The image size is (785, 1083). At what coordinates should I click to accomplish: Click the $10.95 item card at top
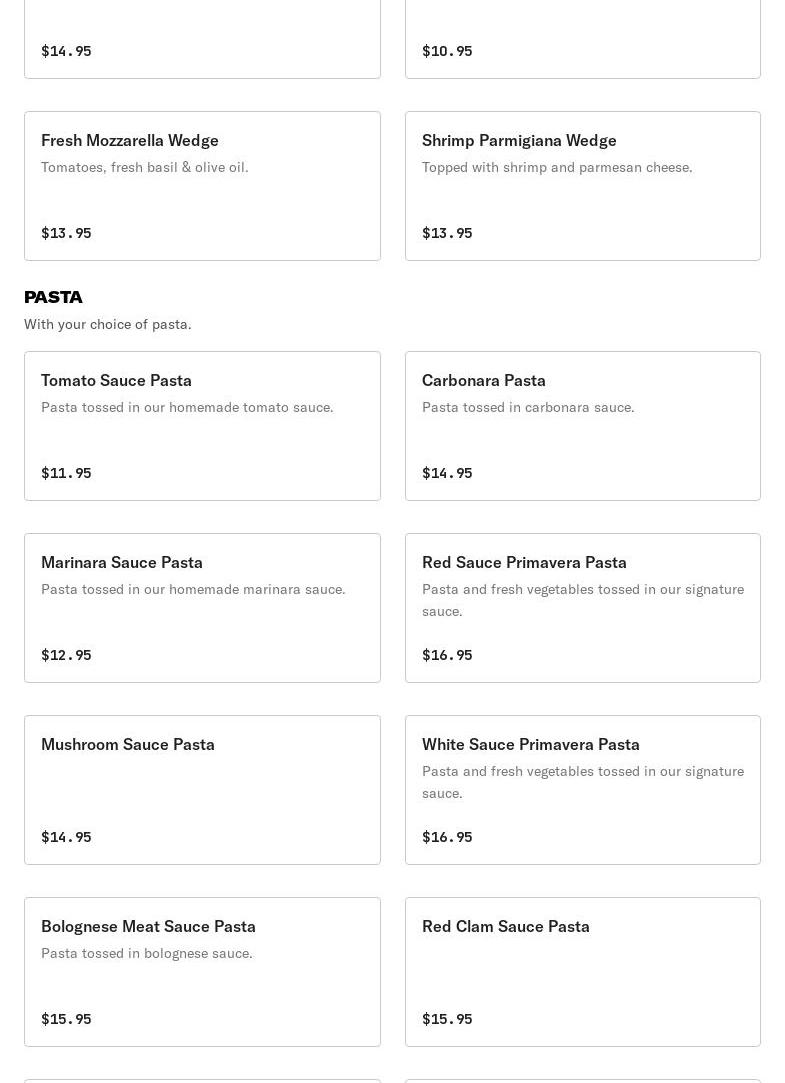click(x=582, y=40)
